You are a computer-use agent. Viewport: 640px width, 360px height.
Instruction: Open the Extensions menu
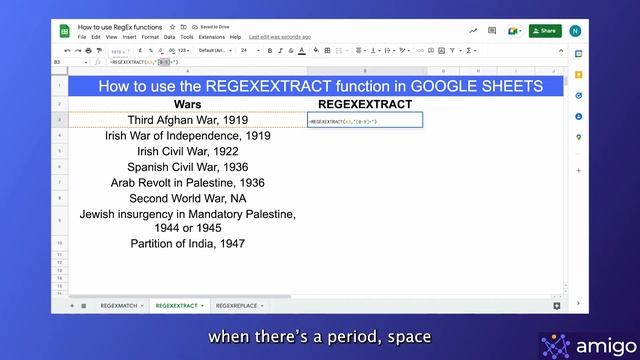click(x=212, y=37)
